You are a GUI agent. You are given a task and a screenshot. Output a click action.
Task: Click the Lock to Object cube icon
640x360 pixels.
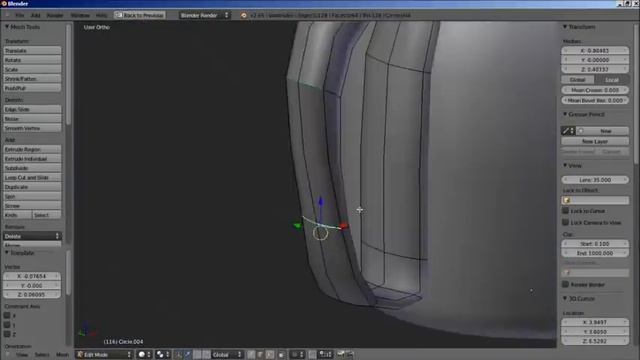(x=567, y=200)
